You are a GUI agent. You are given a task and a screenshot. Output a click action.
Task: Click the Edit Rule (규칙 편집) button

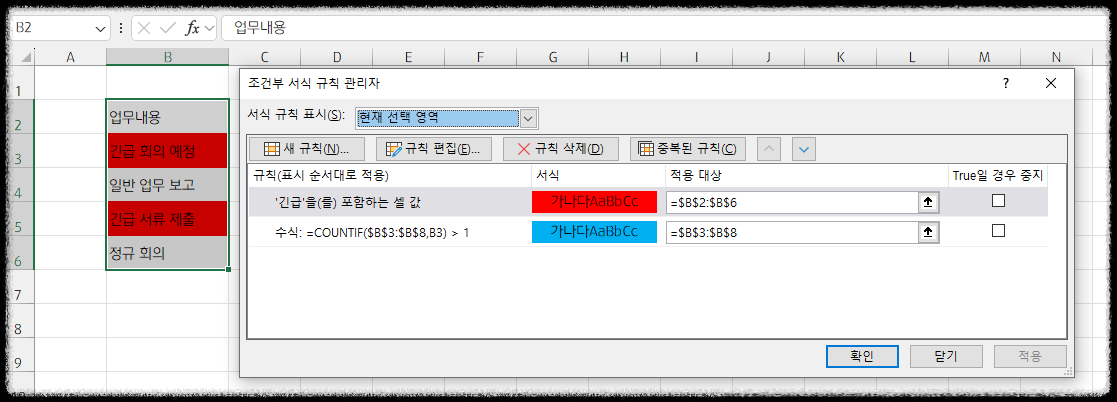click(x=434, y=149)
